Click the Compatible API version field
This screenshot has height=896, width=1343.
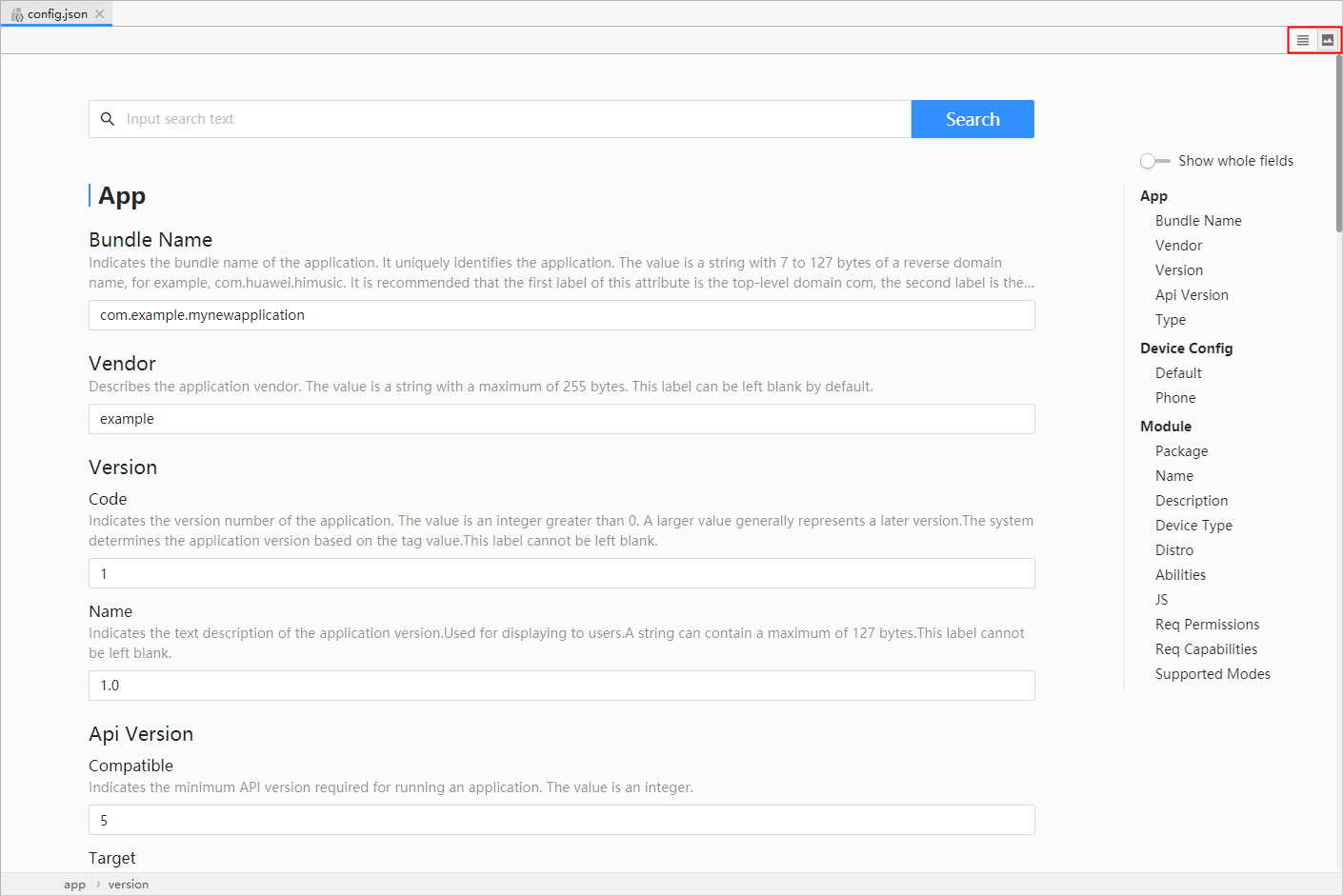click(x=561, y=820)
